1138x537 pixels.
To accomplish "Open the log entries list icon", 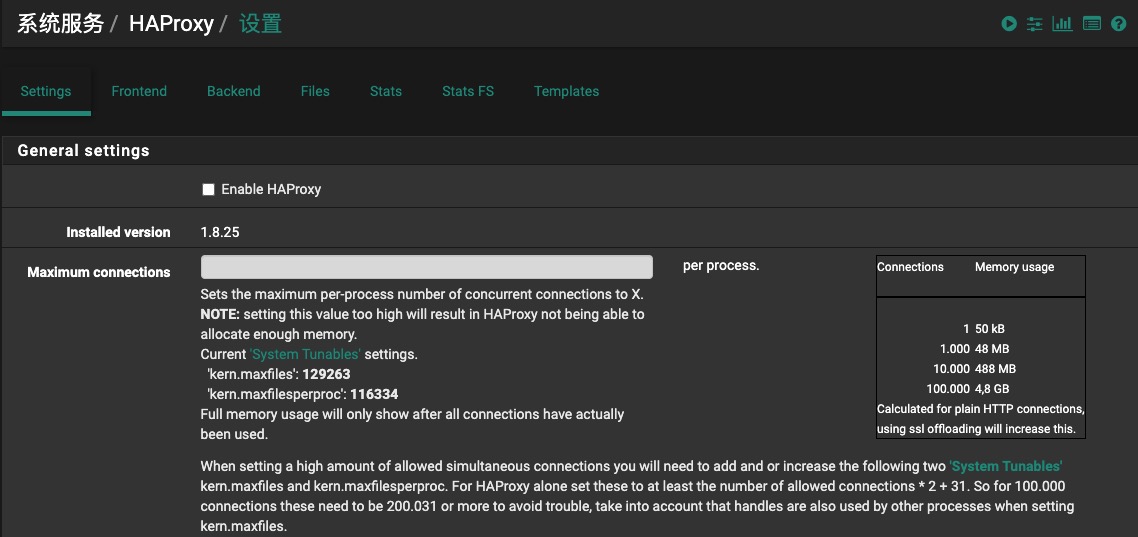I will pyautogui.click(x=1091, y=24).
